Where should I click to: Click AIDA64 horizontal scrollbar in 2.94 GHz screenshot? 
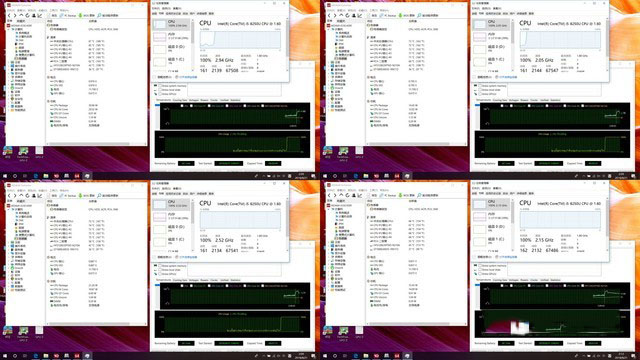click(96, 144)
